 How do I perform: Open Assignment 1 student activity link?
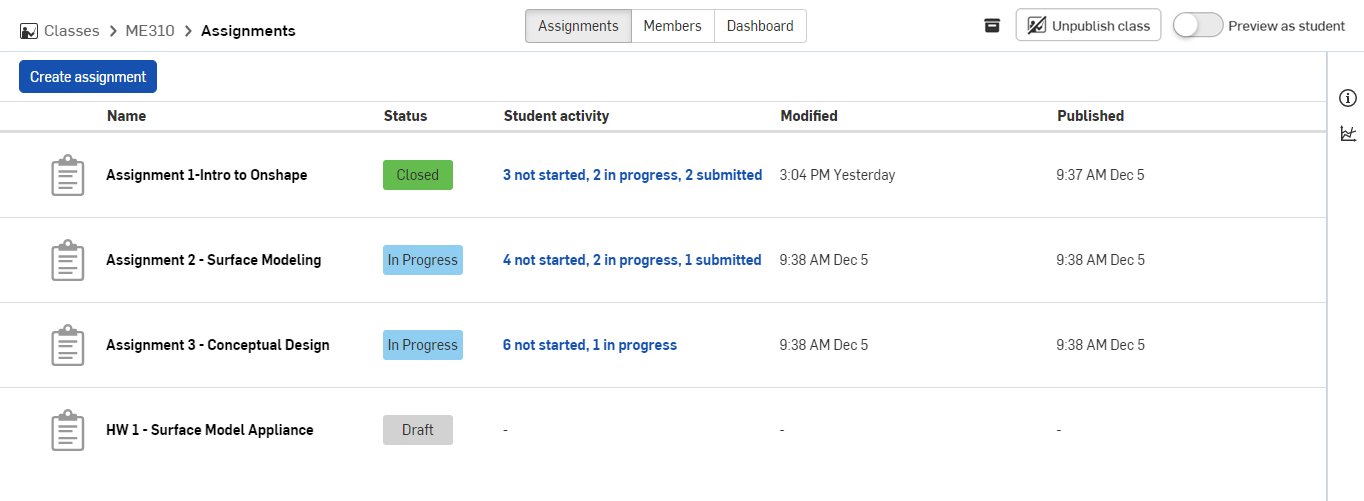click(x=632, y=175)
